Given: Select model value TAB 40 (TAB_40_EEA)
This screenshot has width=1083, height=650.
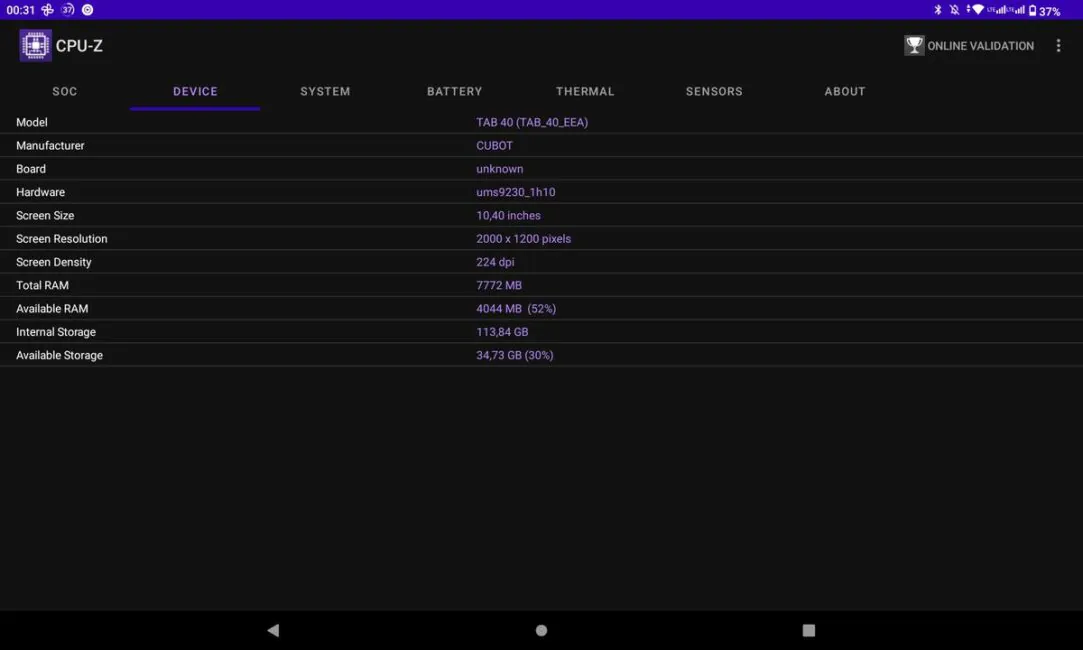Looking at the screenshot, I should click(x=532, y=122).
